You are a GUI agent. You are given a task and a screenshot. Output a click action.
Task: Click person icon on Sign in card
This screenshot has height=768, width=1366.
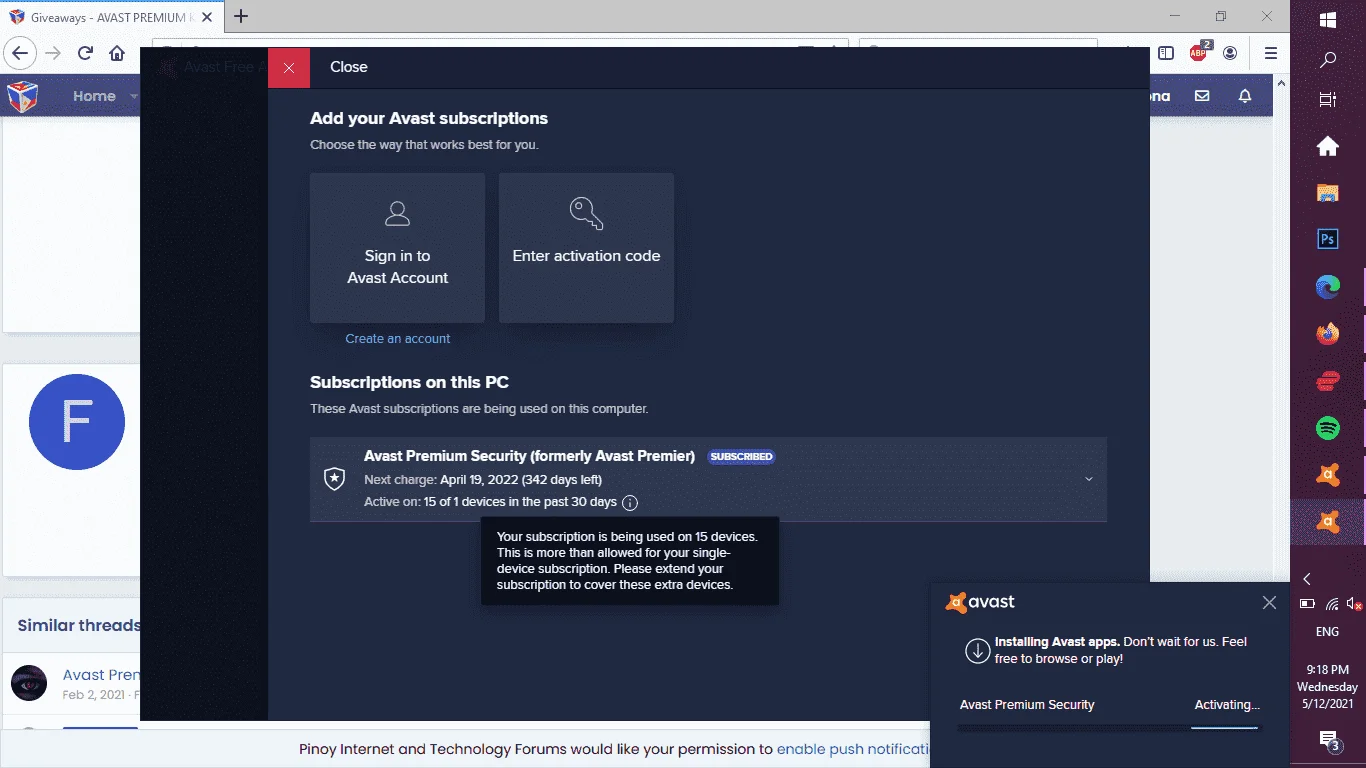point(397,213)
